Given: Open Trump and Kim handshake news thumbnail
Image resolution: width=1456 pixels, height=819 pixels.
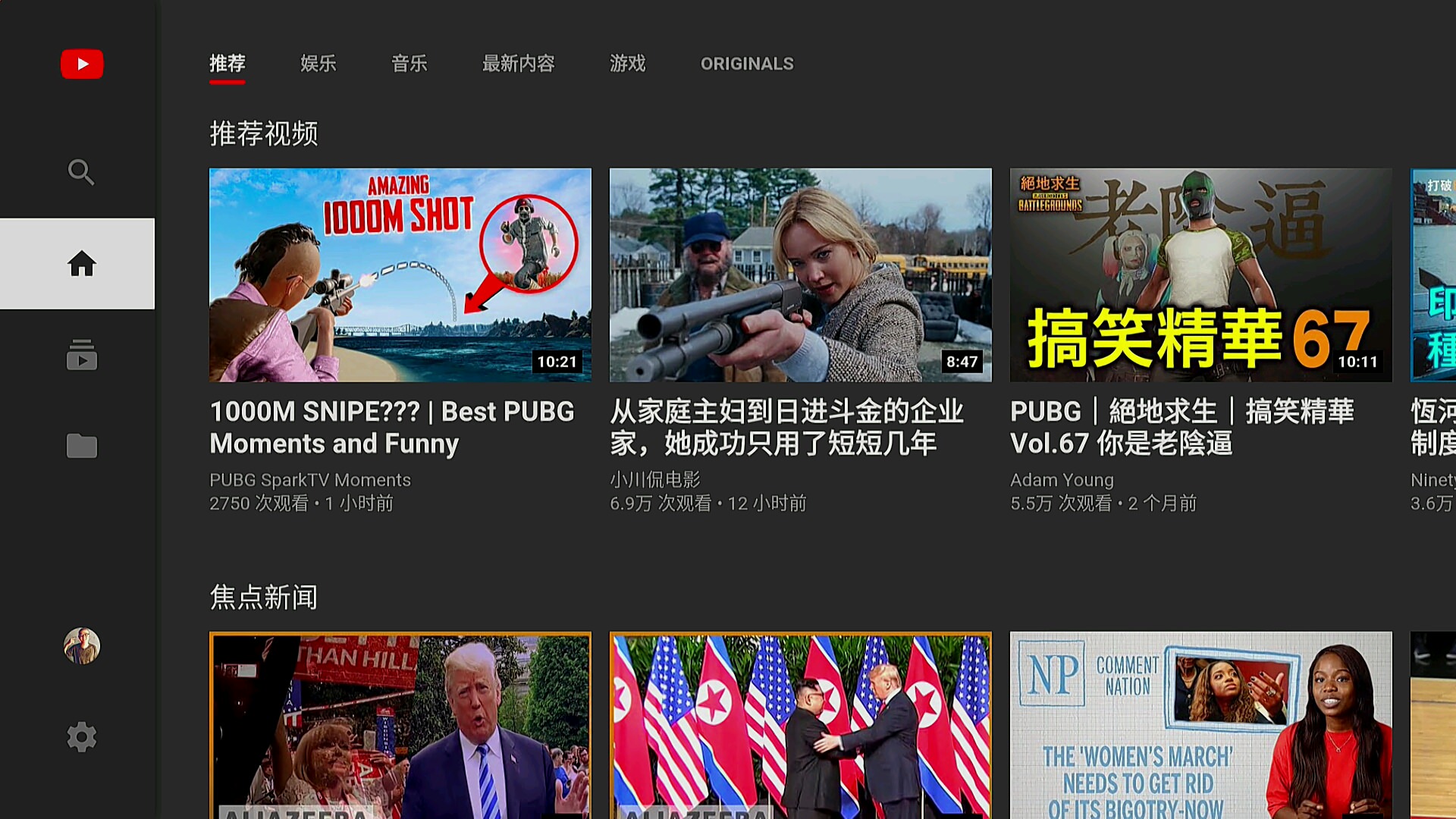Looking at the screenshot, I should [x=800, y=725].
